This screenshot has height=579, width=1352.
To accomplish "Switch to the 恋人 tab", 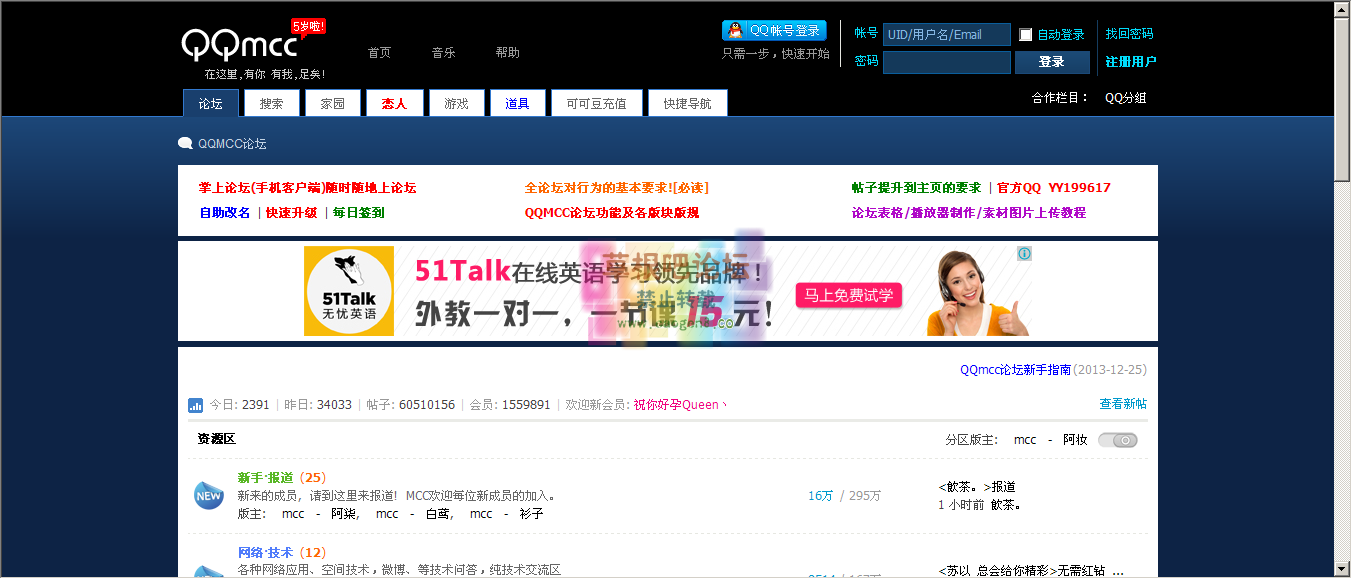I will point(395,102).
